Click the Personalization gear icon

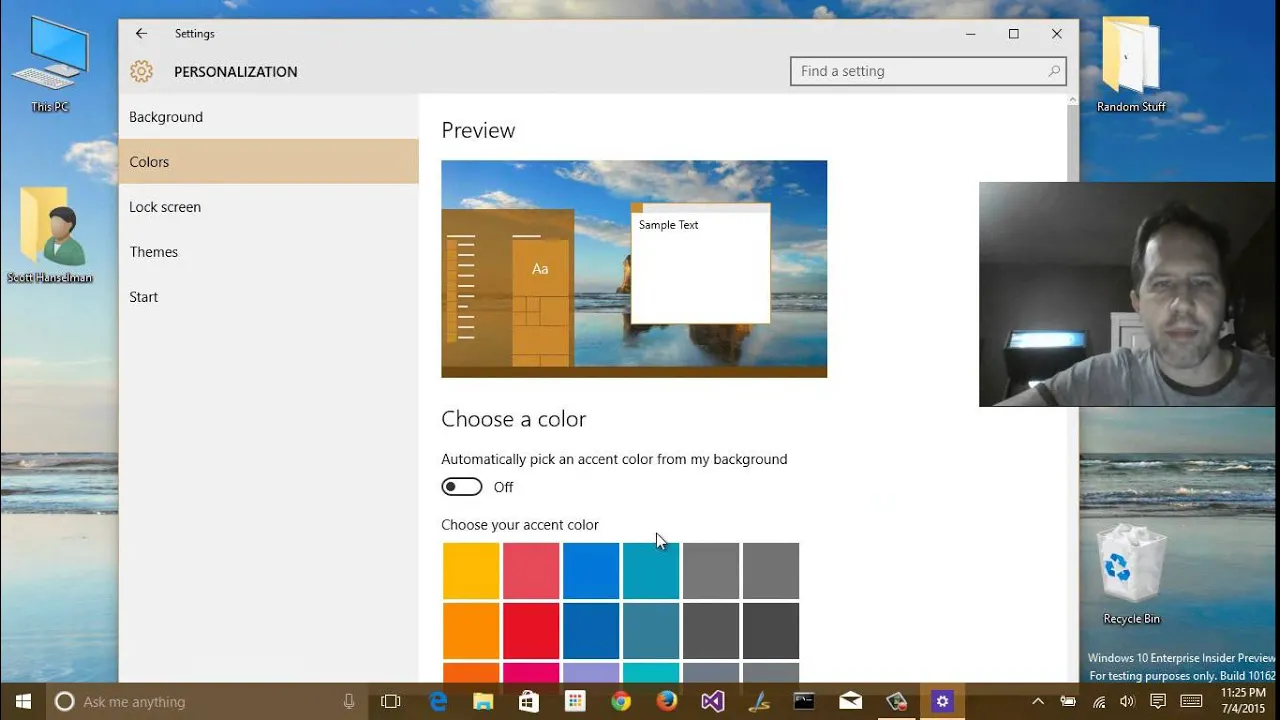coord(141,71)
